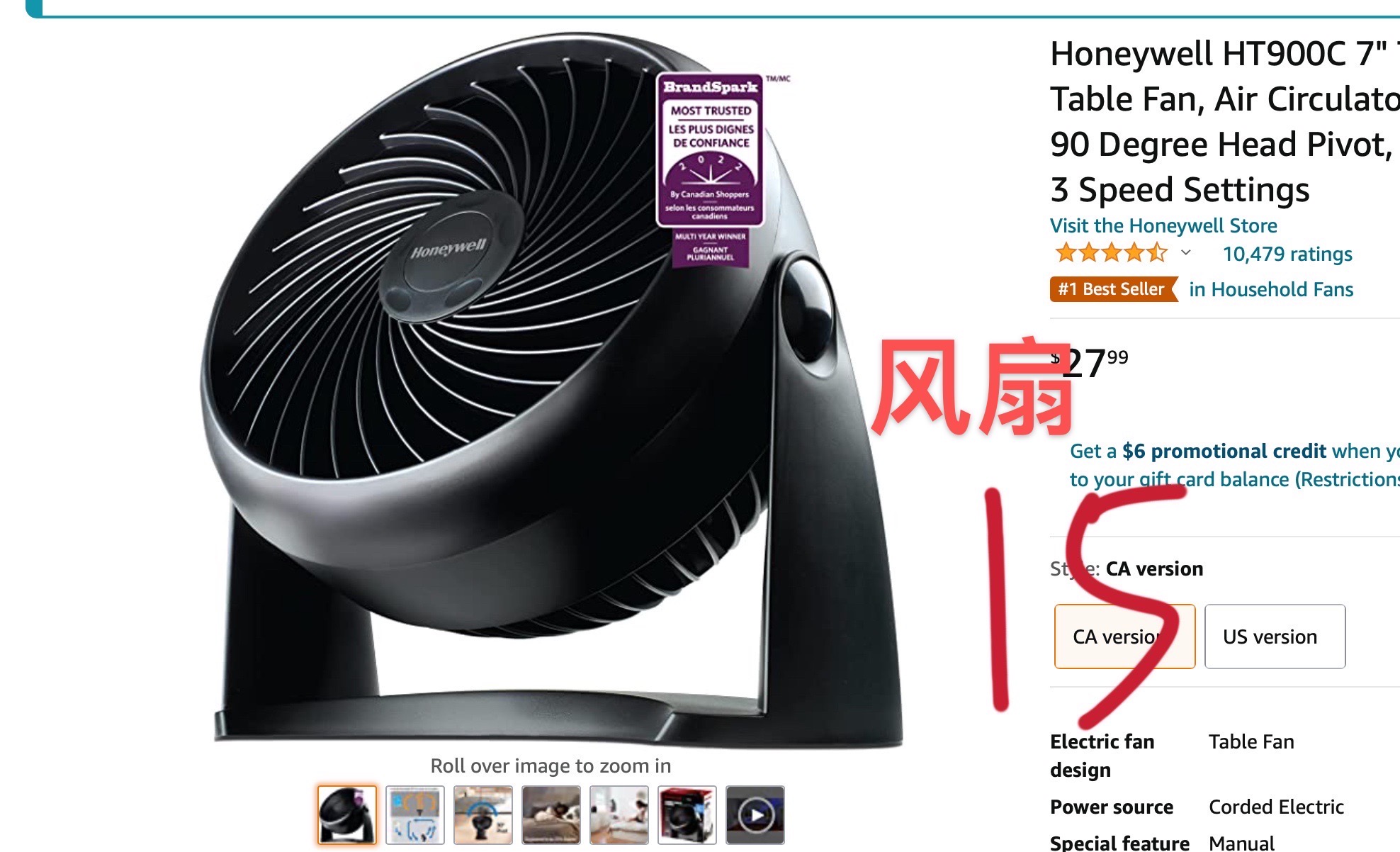
Task: Click the orange star rating icons
Action: (x=1110, y=252)
